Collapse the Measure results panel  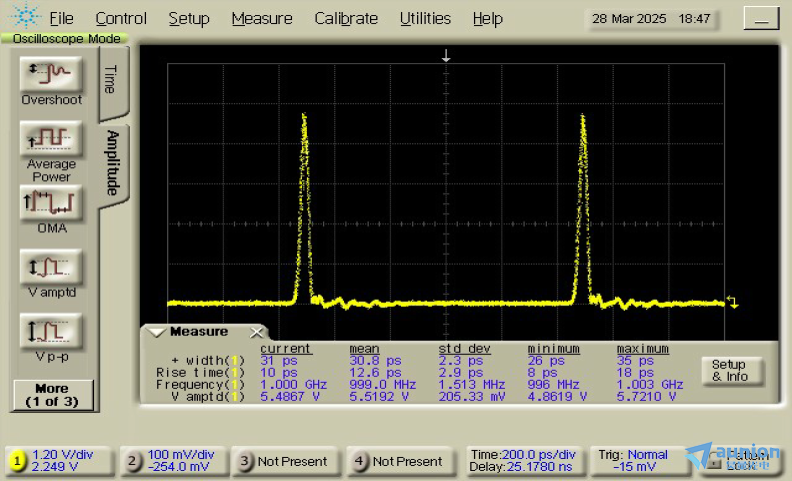(x=155, y=332)
